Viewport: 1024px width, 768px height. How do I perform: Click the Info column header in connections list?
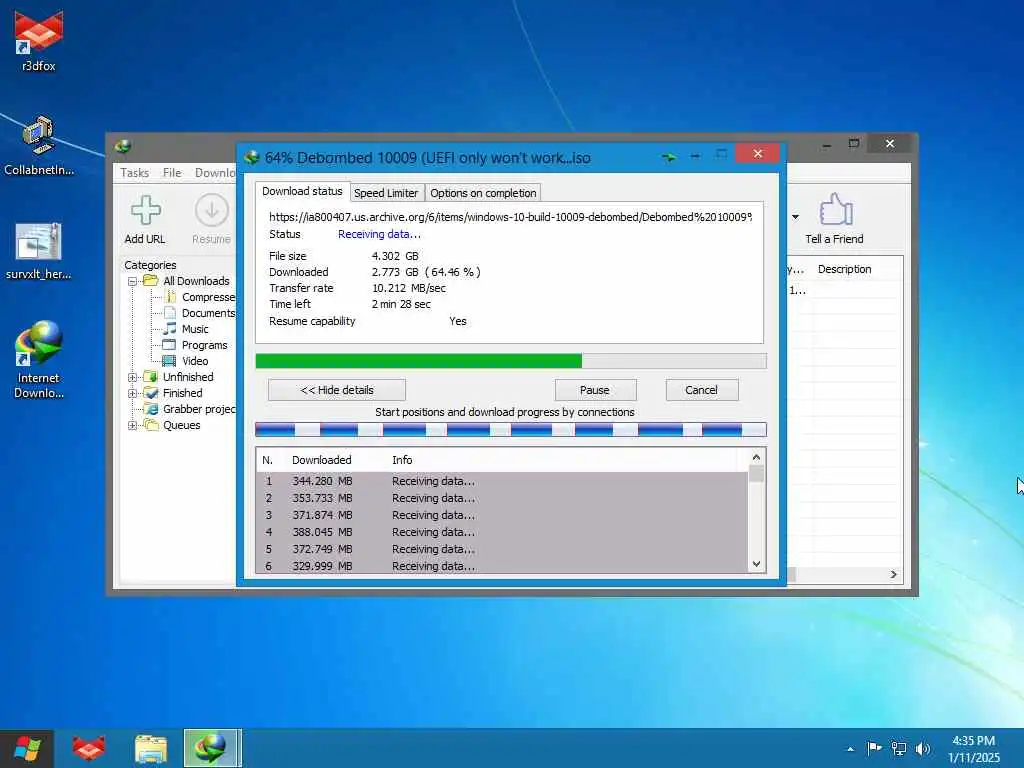402,460
